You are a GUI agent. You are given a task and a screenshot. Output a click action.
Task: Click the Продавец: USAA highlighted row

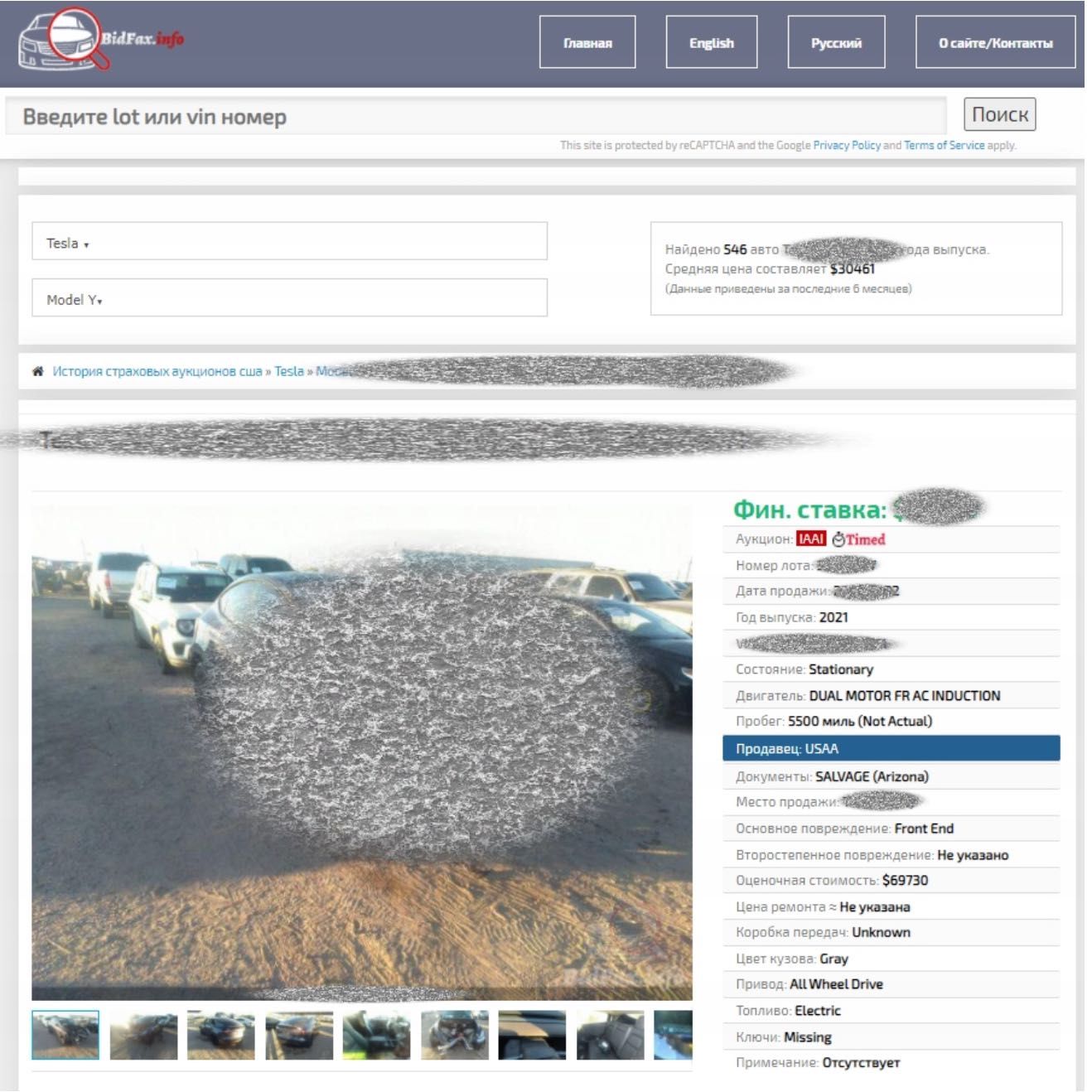tap(891, 748)
